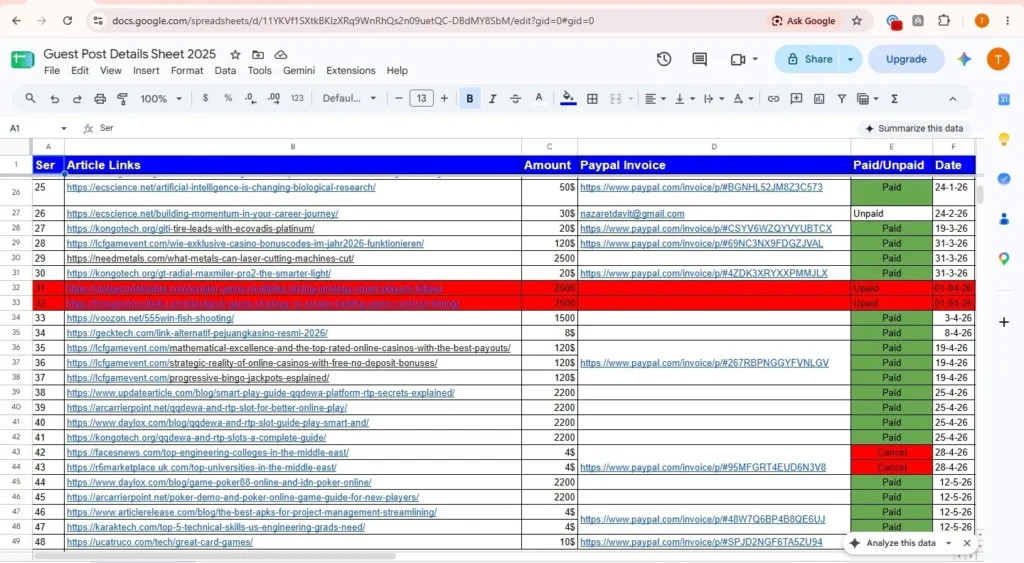Print the spreadsheet with printer icon
Viewport: 1024px width, 563px height.
tap(100, 99)
